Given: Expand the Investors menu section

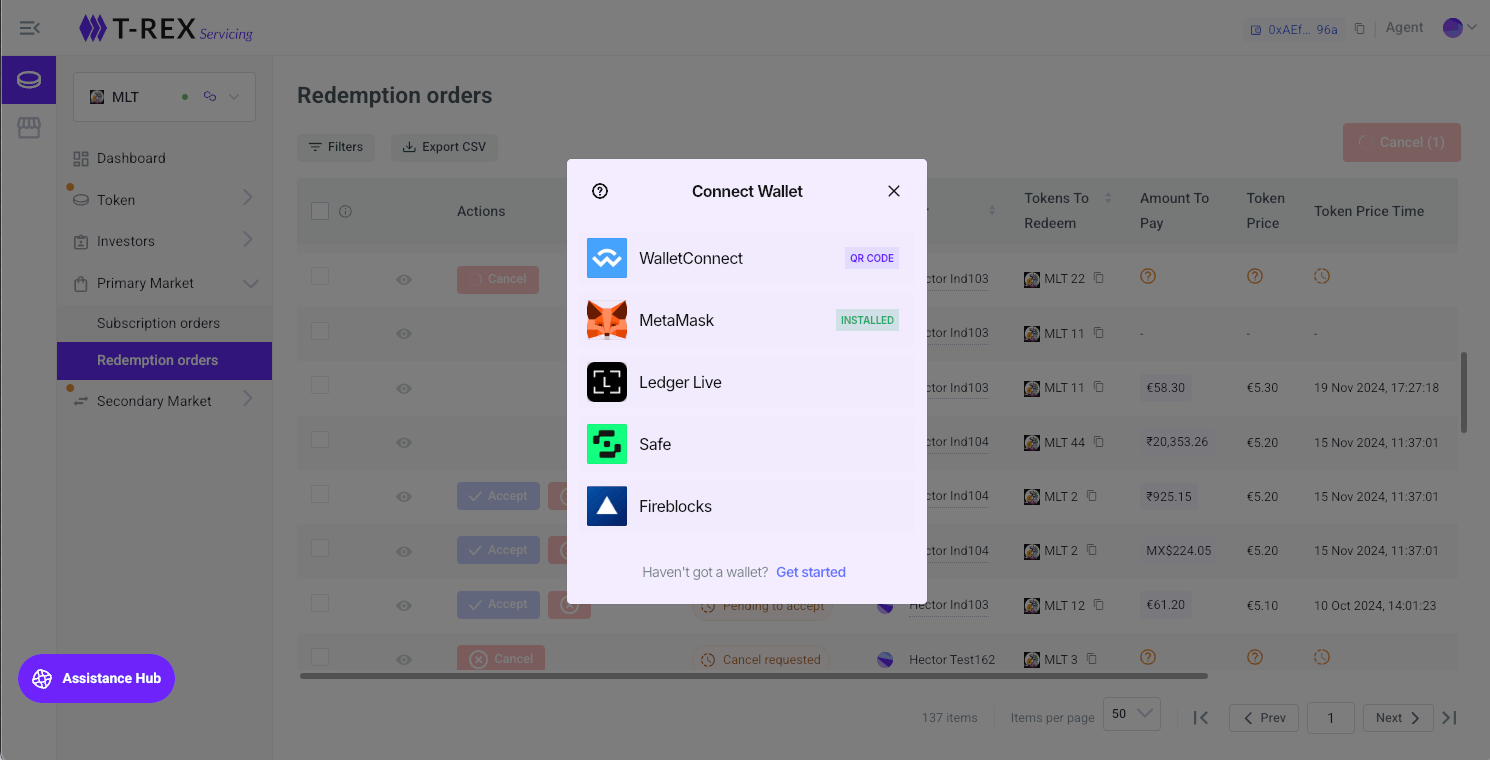Looking at the screenshot, I should tap(164, 241).
